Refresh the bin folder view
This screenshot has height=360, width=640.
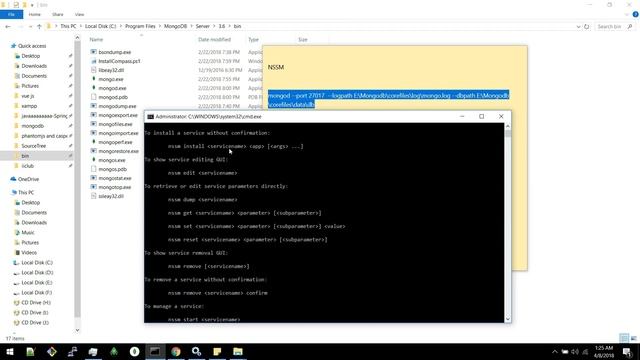[x=587, y=27]
